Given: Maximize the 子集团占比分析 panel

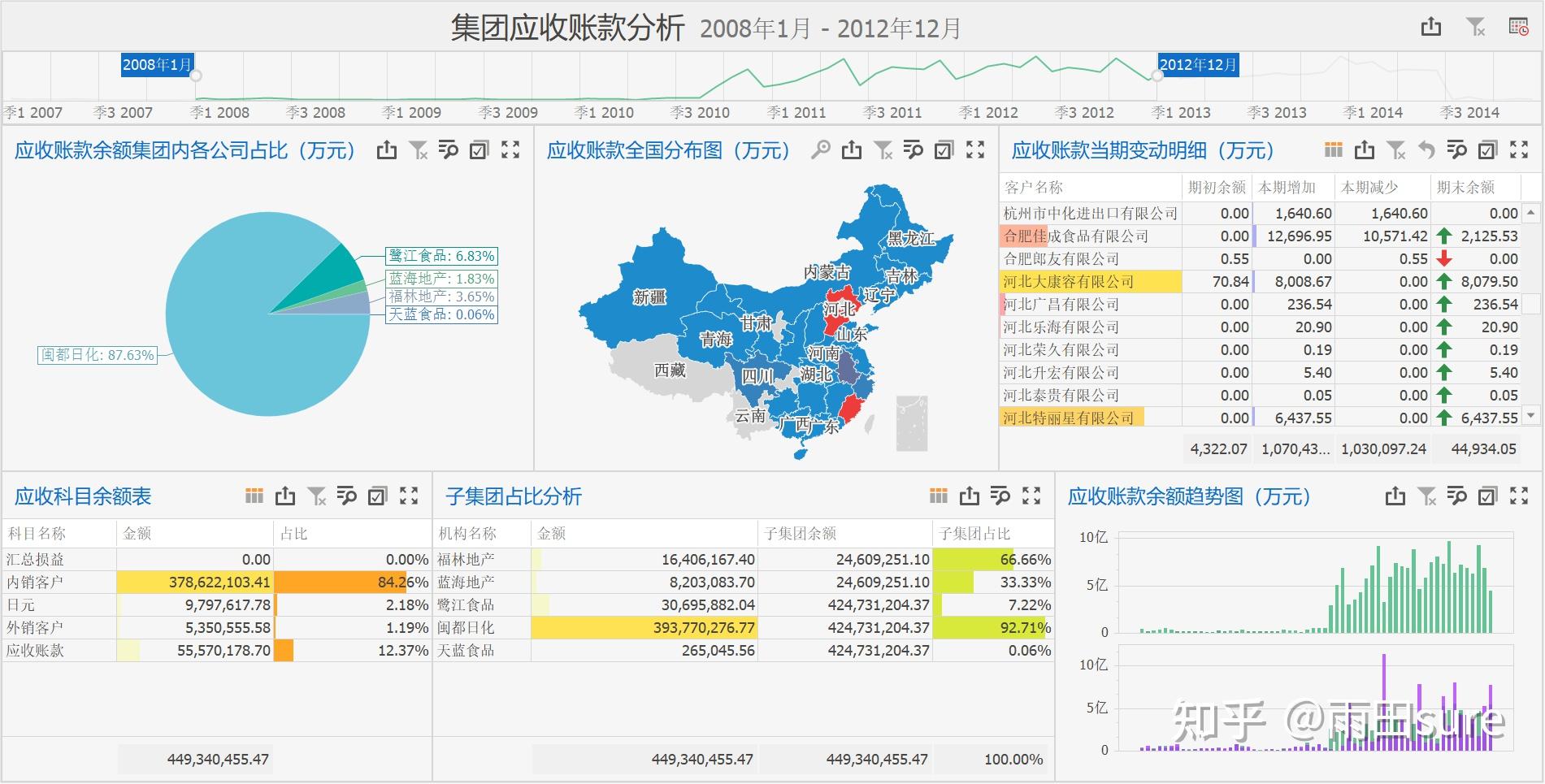Looking at the screenshot, I should 1031,496.
